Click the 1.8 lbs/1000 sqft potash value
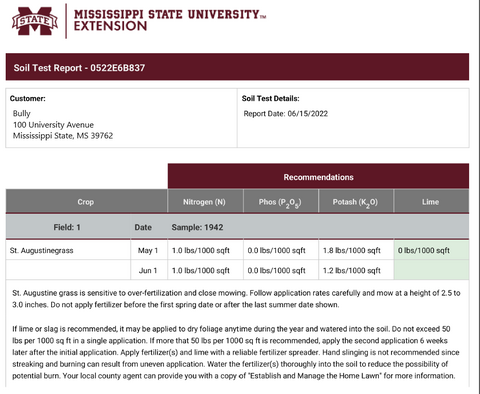This screenshot has width=480, height=394. point(352,250)
